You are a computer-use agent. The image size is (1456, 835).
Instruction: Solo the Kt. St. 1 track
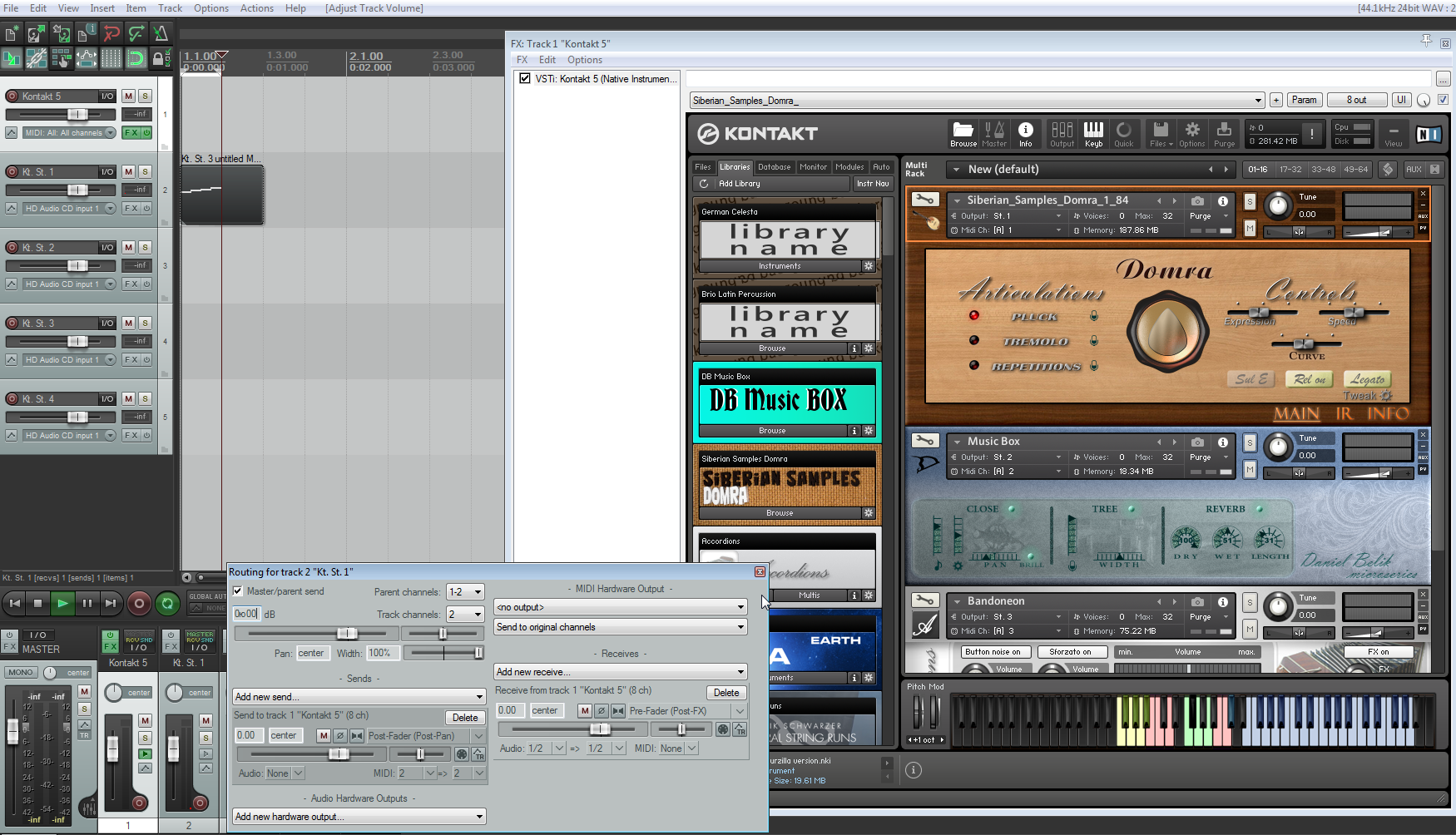[x=145, y=172]
